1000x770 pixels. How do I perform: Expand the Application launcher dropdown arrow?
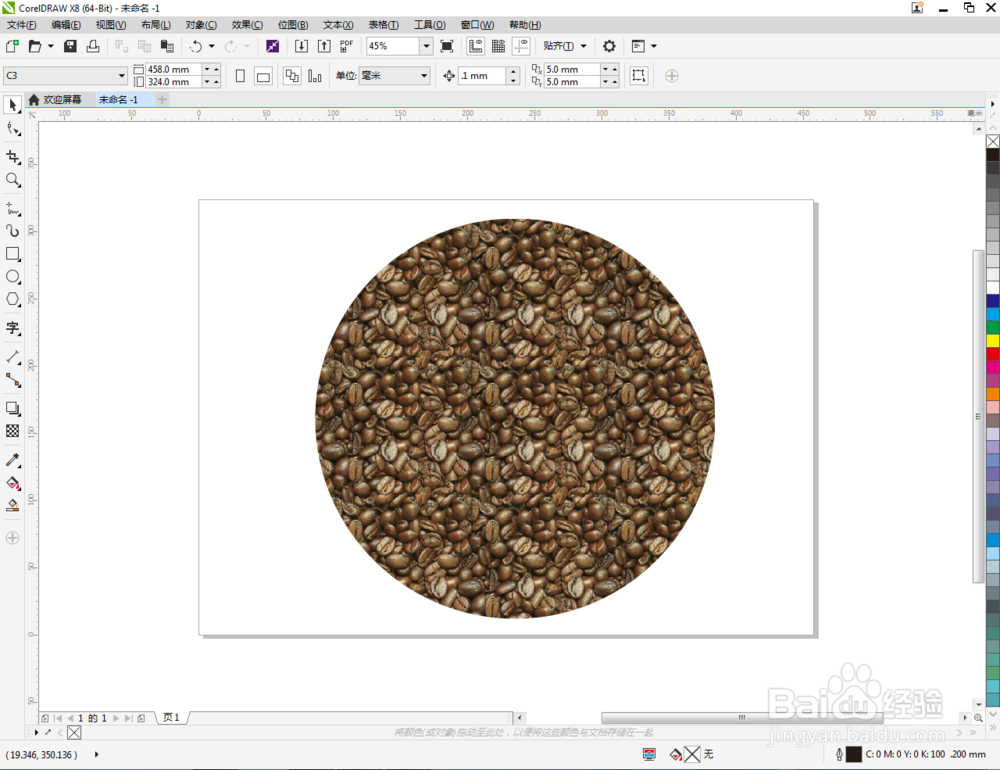click(x=654, y=46)
